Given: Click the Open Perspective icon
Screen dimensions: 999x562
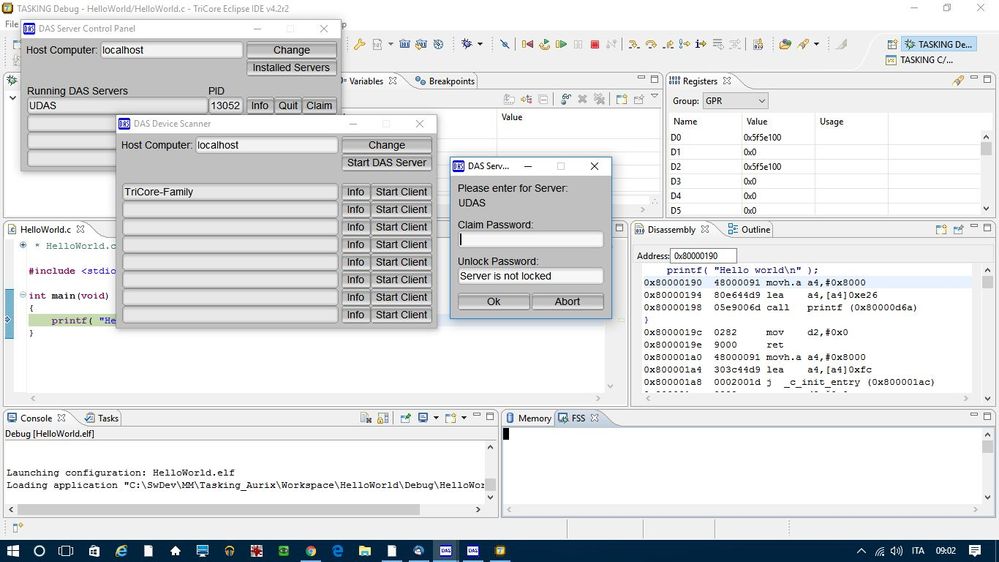Looking at the screenshot, I should pyautogui.click(x=892, y=44).
